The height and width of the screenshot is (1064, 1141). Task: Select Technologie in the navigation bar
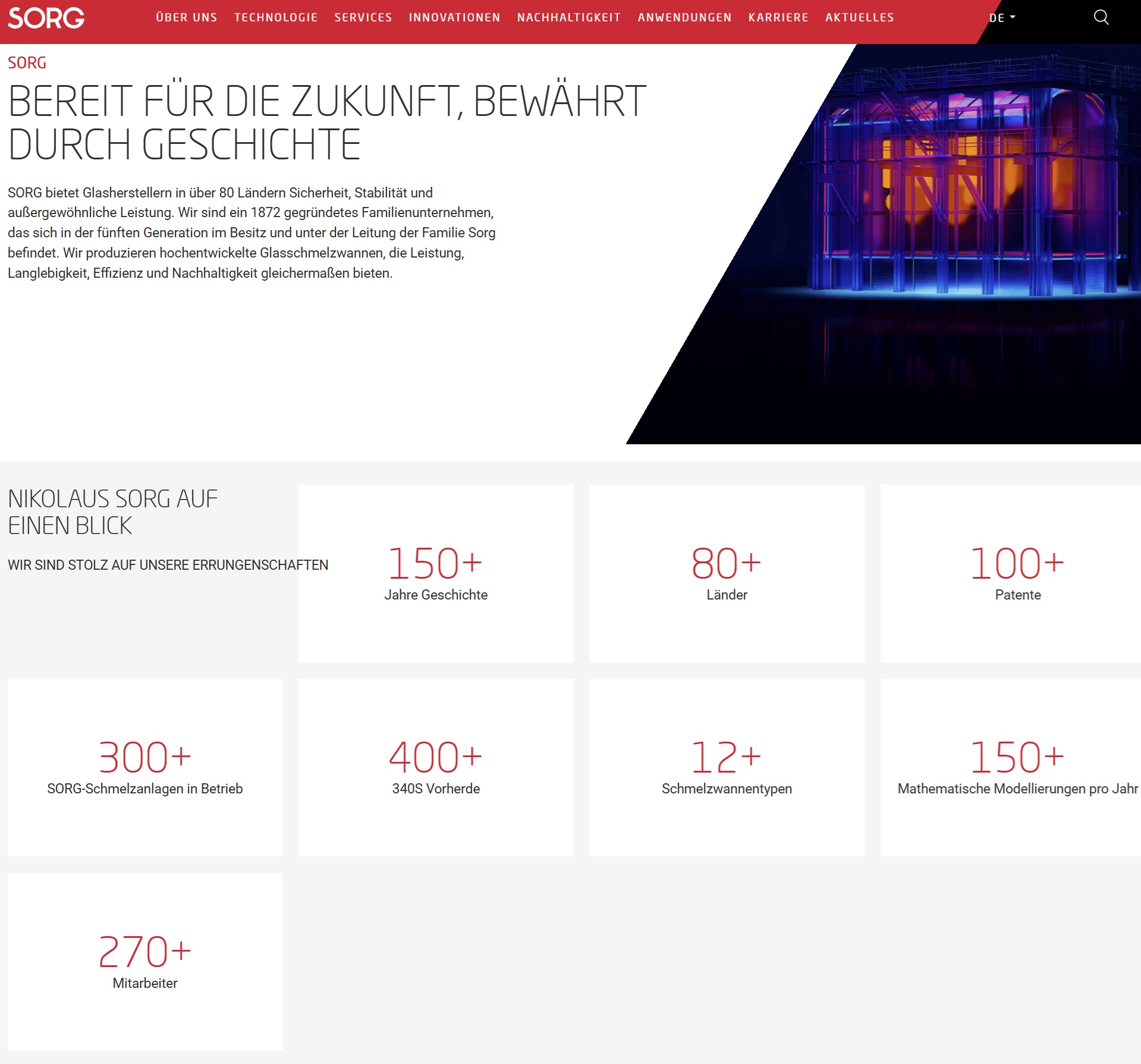tap(276, 18)
